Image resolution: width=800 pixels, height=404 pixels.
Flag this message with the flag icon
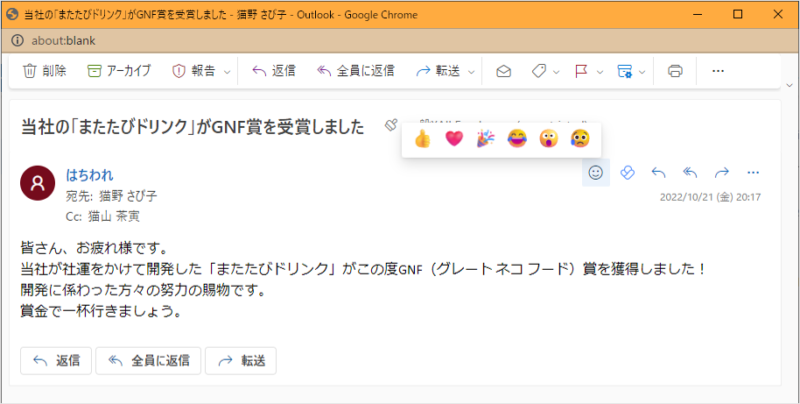point(580,71)
